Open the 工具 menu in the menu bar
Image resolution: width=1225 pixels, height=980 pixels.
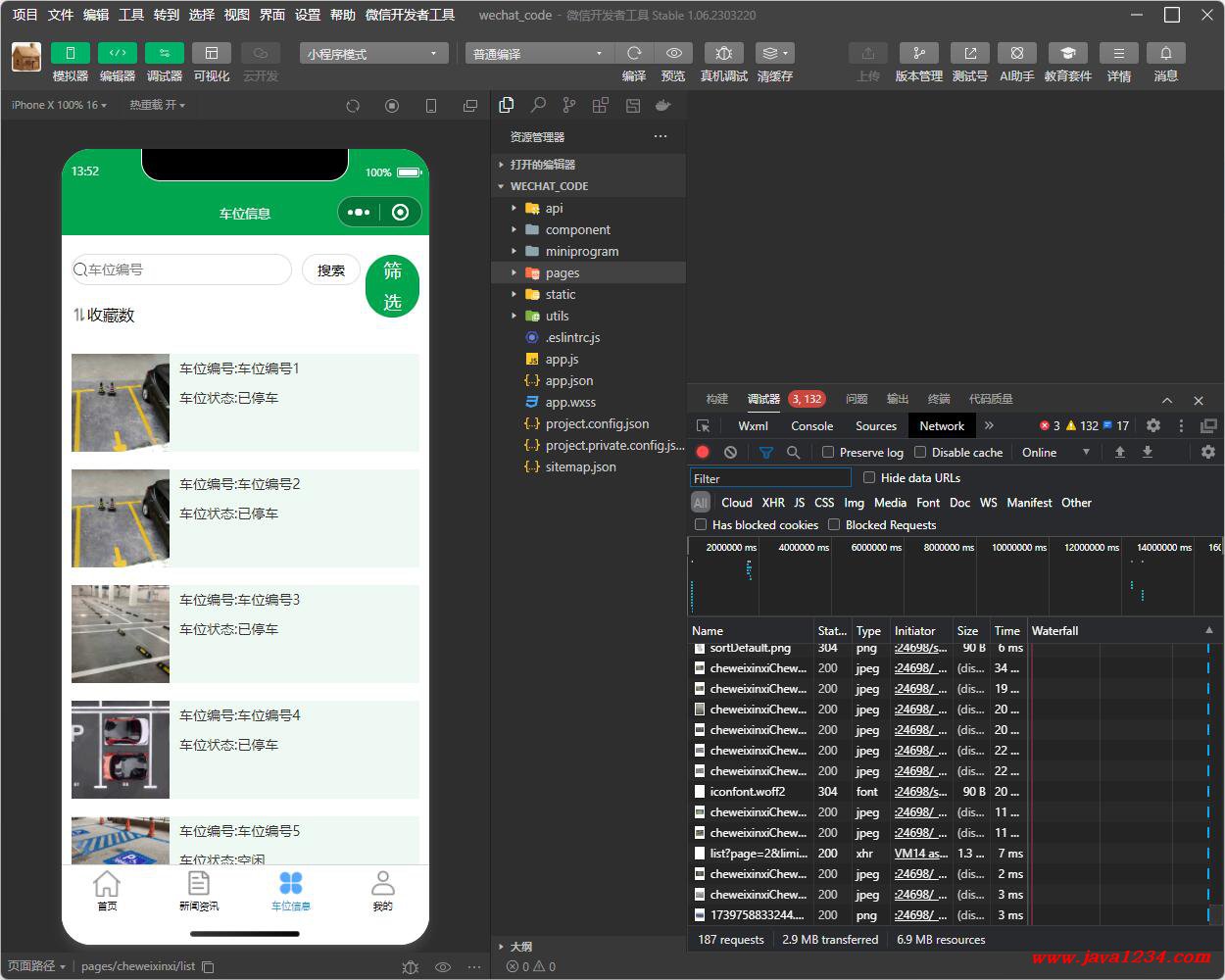(131, 15)
